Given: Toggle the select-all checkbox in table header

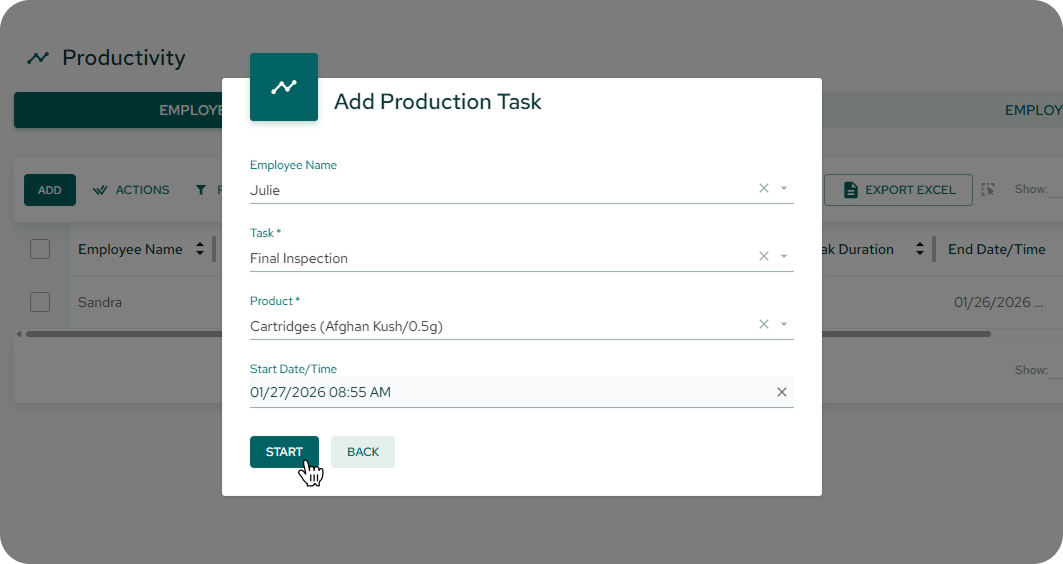Looking at the screenshot, I should (40, 249).
